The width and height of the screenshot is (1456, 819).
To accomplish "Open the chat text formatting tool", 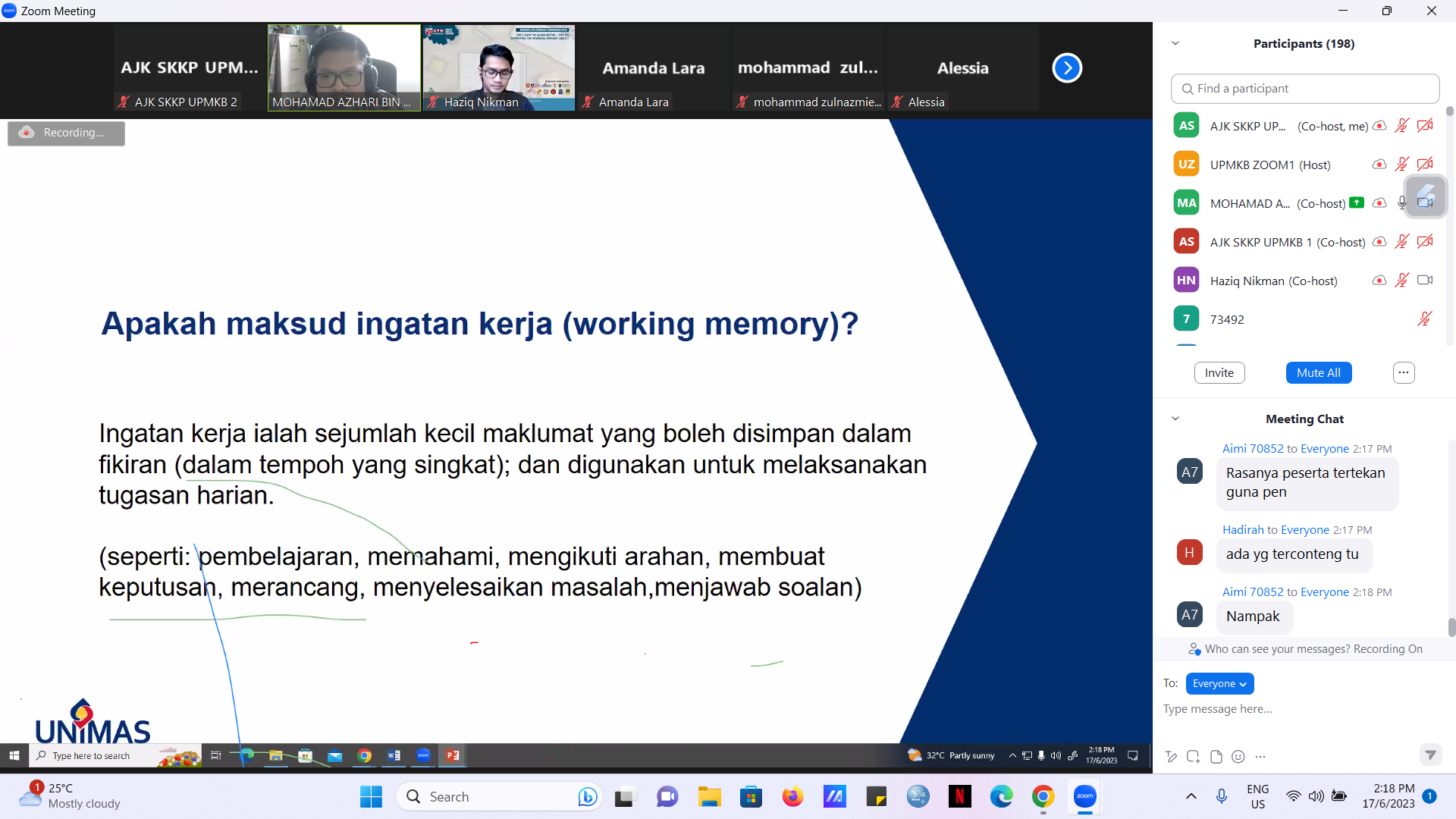I will pos(1171,756).
